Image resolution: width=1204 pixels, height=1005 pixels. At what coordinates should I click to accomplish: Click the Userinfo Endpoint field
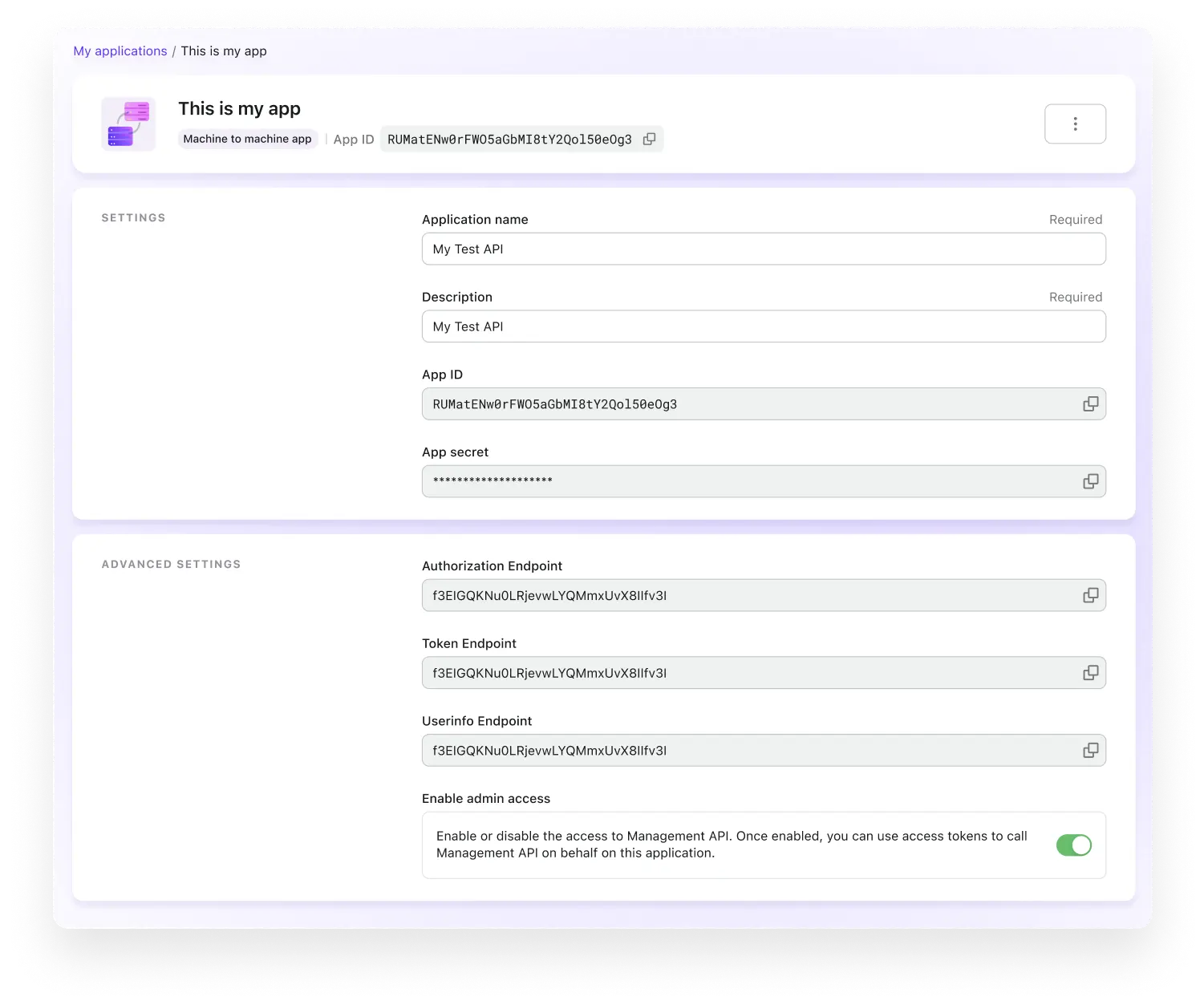[746, 751]
